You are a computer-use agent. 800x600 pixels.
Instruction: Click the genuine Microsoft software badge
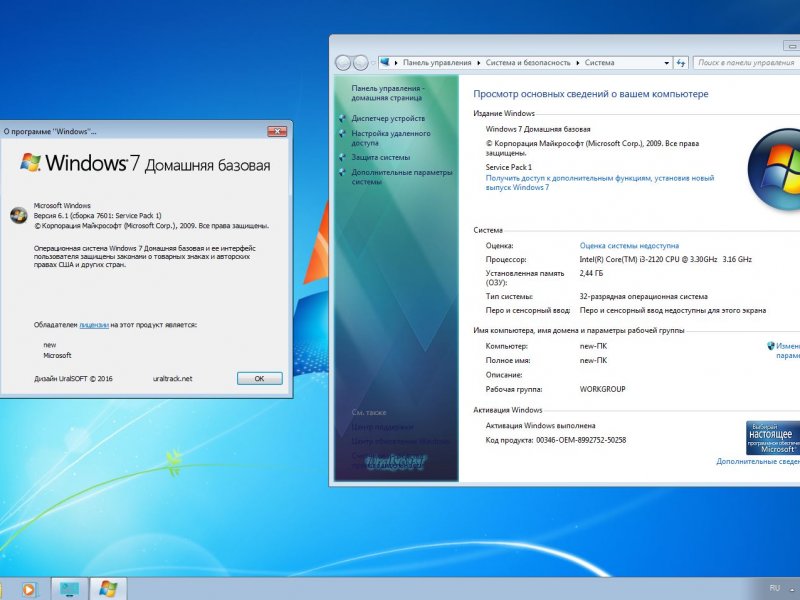coord(772,438)
